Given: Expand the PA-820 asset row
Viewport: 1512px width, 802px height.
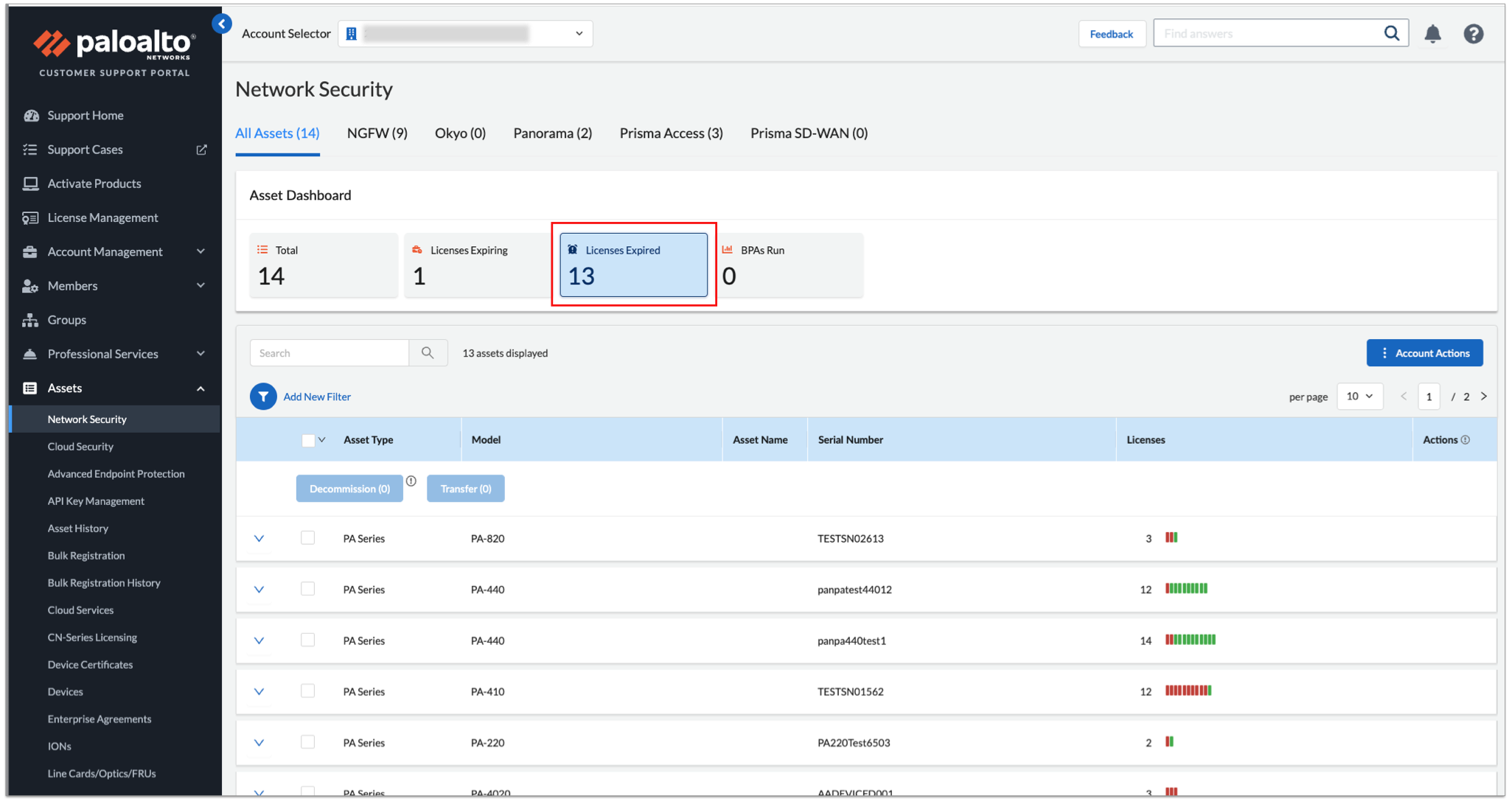Looking at the screenshot, I should [259, 538].
